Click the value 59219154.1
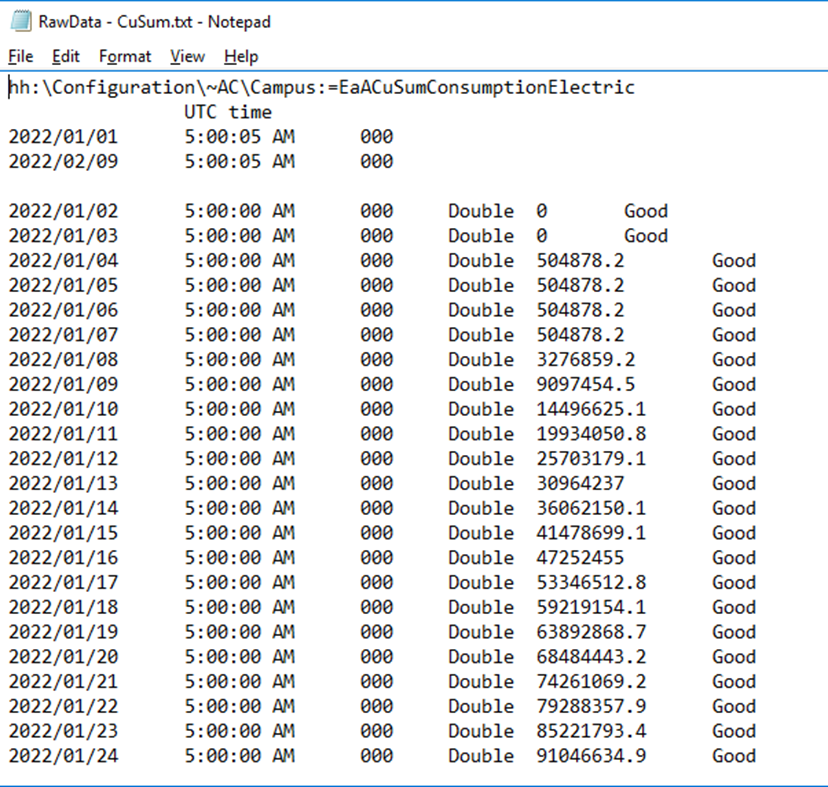This screenshot has height=787, width=828. pyautogui.click(x=591, y=608)
